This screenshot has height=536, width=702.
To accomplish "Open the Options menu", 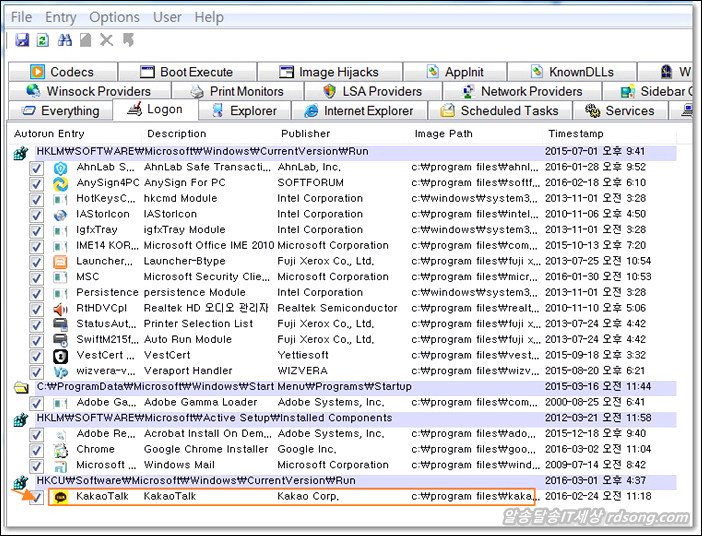I will (114, 17).
